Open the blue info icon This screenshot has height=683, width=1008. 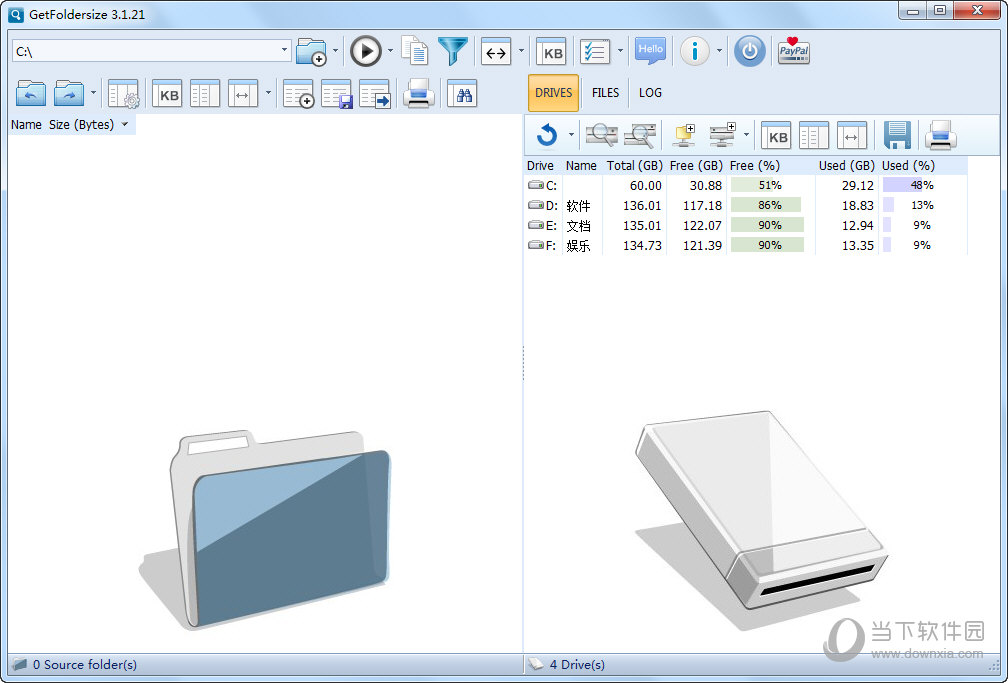(x=695, y=51)
